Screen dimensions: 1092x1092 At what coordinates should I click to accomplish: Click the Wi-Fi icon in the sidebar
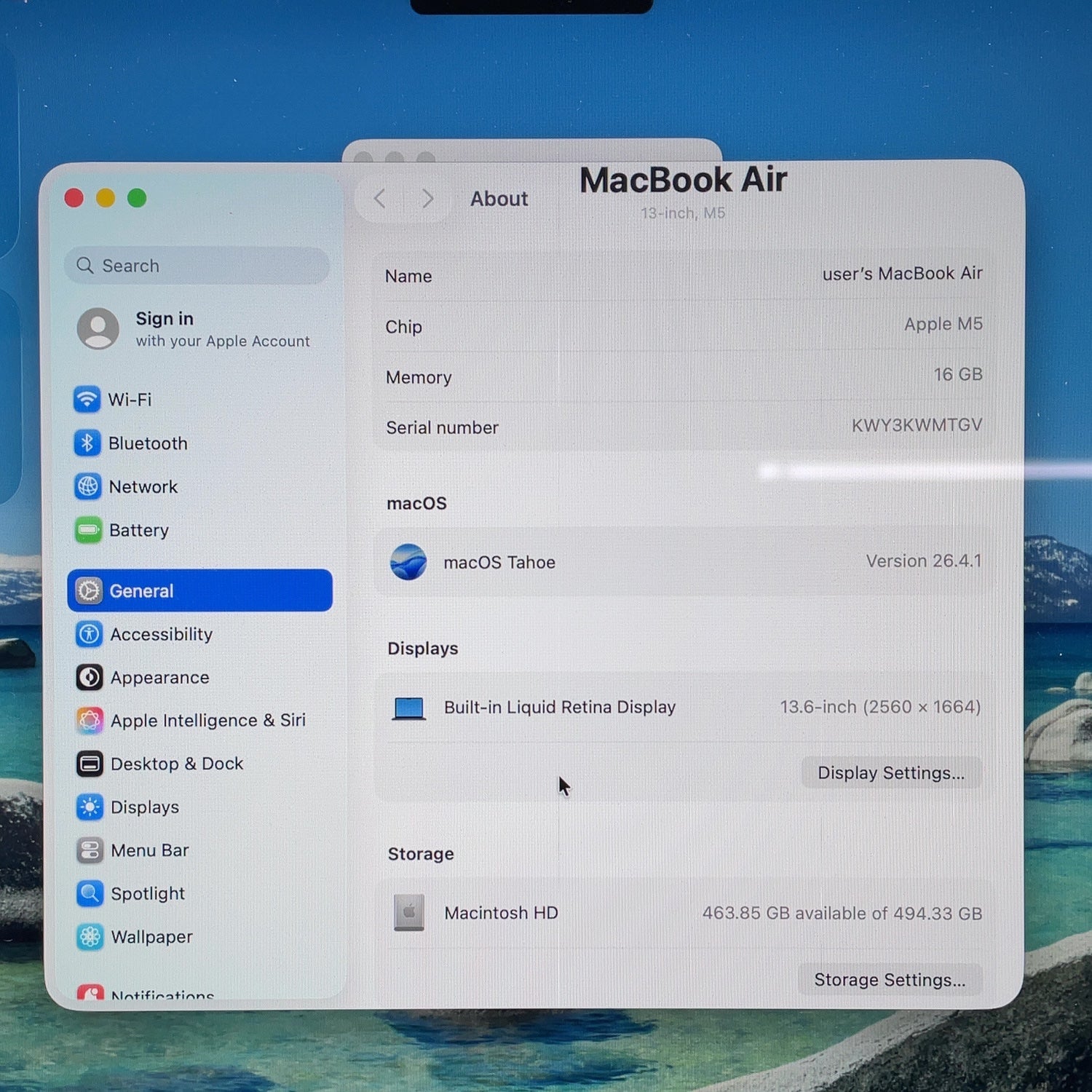[87, 399]
